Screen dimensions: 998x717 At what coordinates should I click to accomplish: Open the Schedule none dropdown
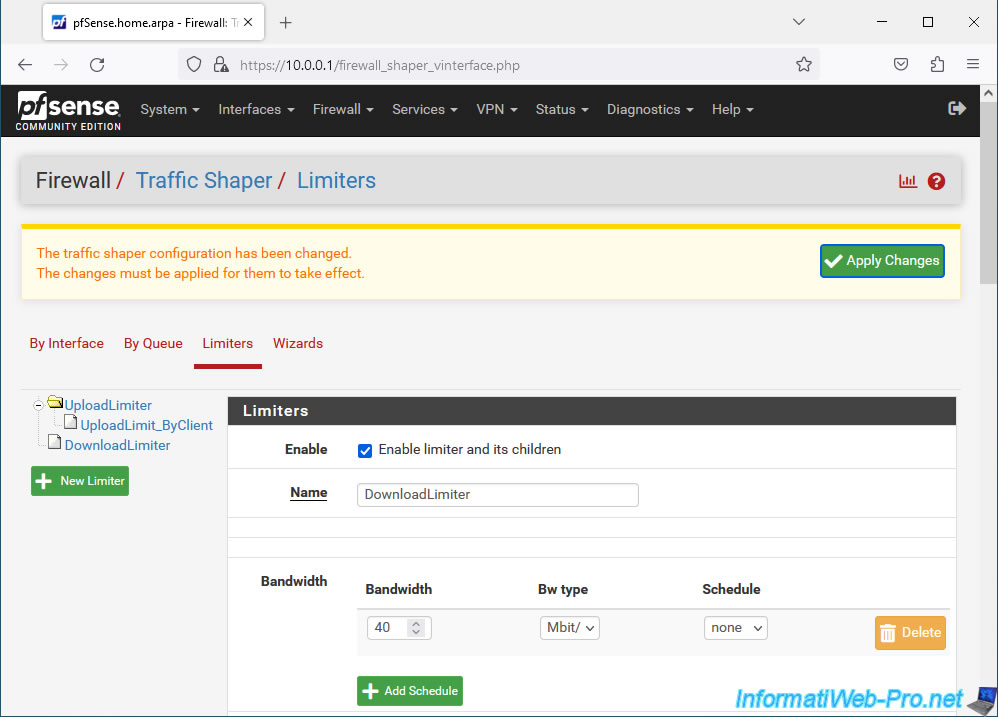tap(736, 628)
